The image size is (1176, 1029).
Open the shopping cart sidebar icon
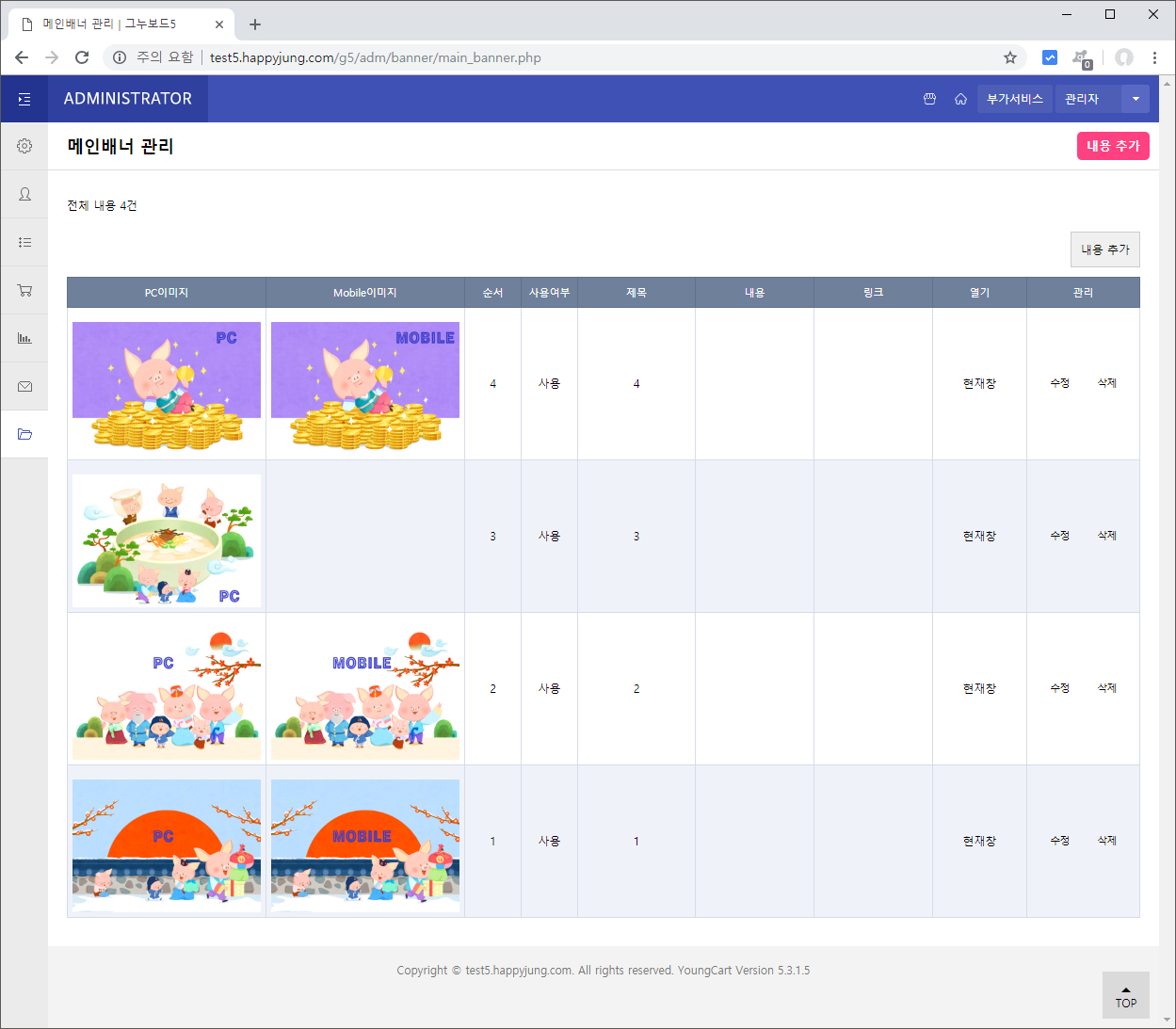[24, 290]
